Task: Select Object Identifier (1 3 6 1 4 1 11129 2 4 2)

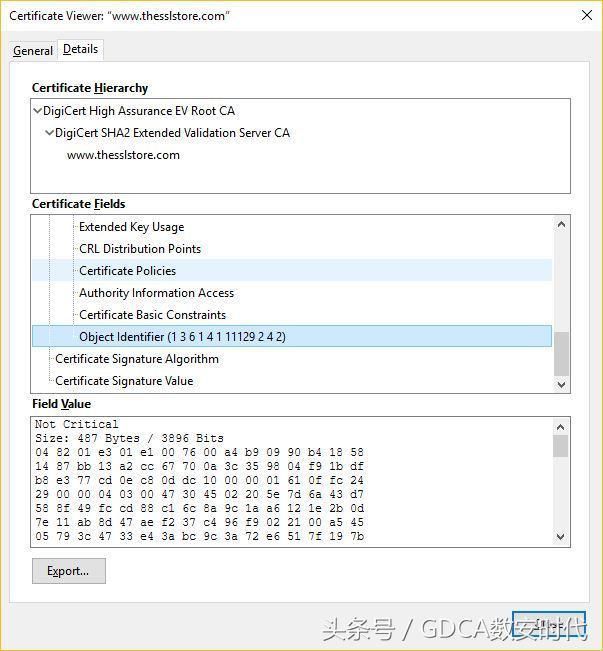Action: point(182,337)
